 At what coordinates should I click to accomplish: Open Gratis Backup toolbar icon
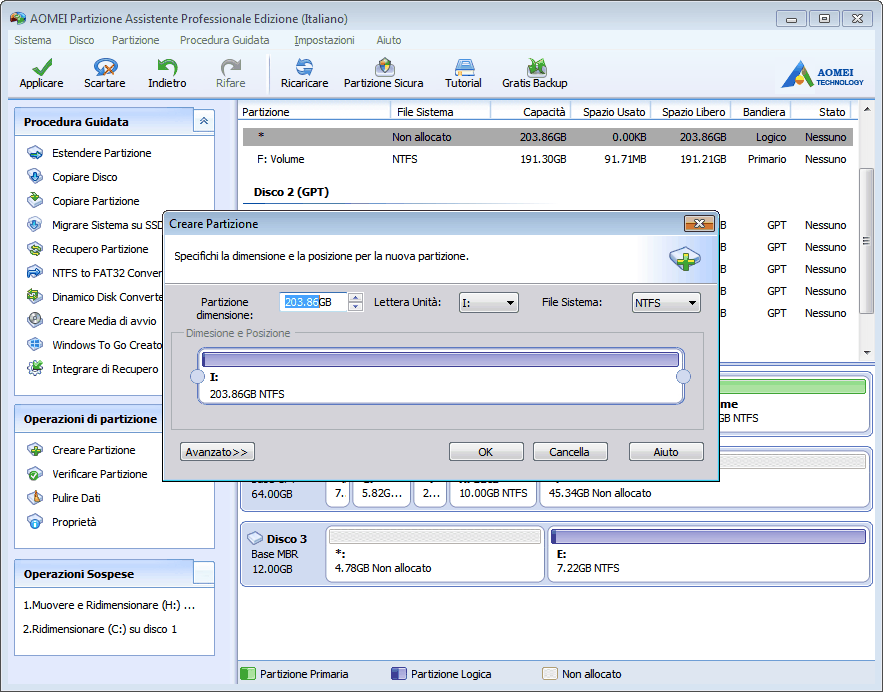tap(535, 67)
